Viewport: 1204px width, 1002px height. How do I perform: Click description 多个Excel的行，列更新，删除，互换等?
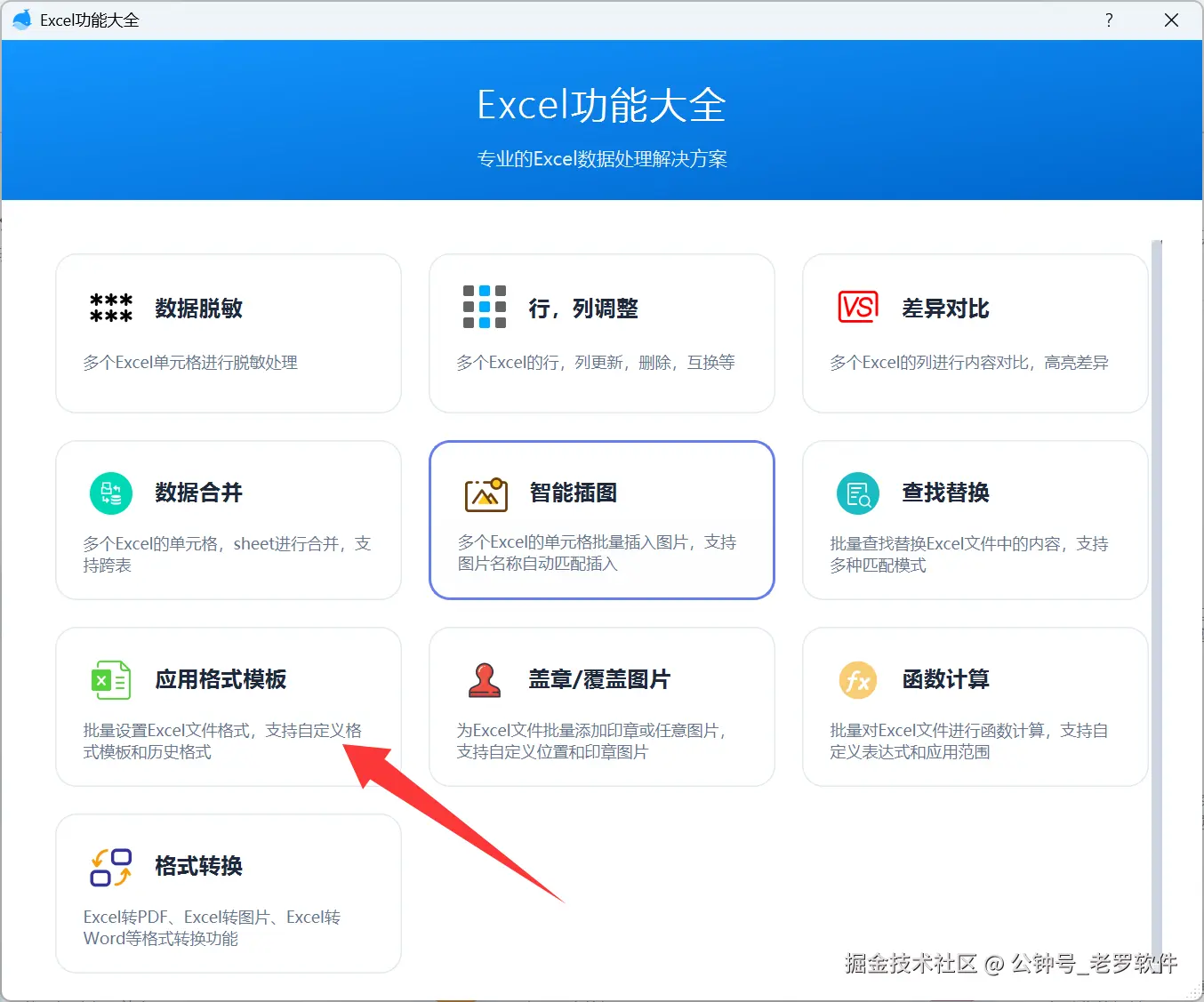596,363
